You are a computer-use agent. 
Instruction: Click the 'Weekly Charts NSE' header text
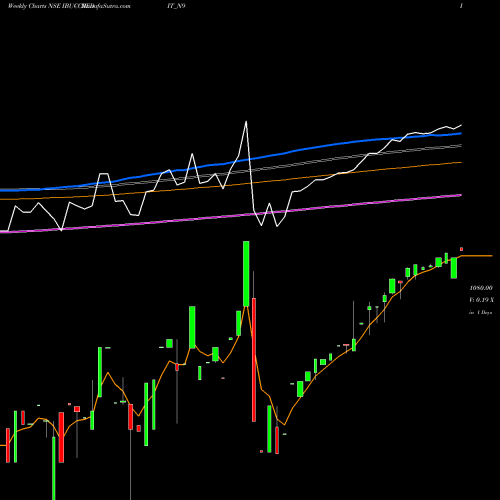tap(34, 6)
